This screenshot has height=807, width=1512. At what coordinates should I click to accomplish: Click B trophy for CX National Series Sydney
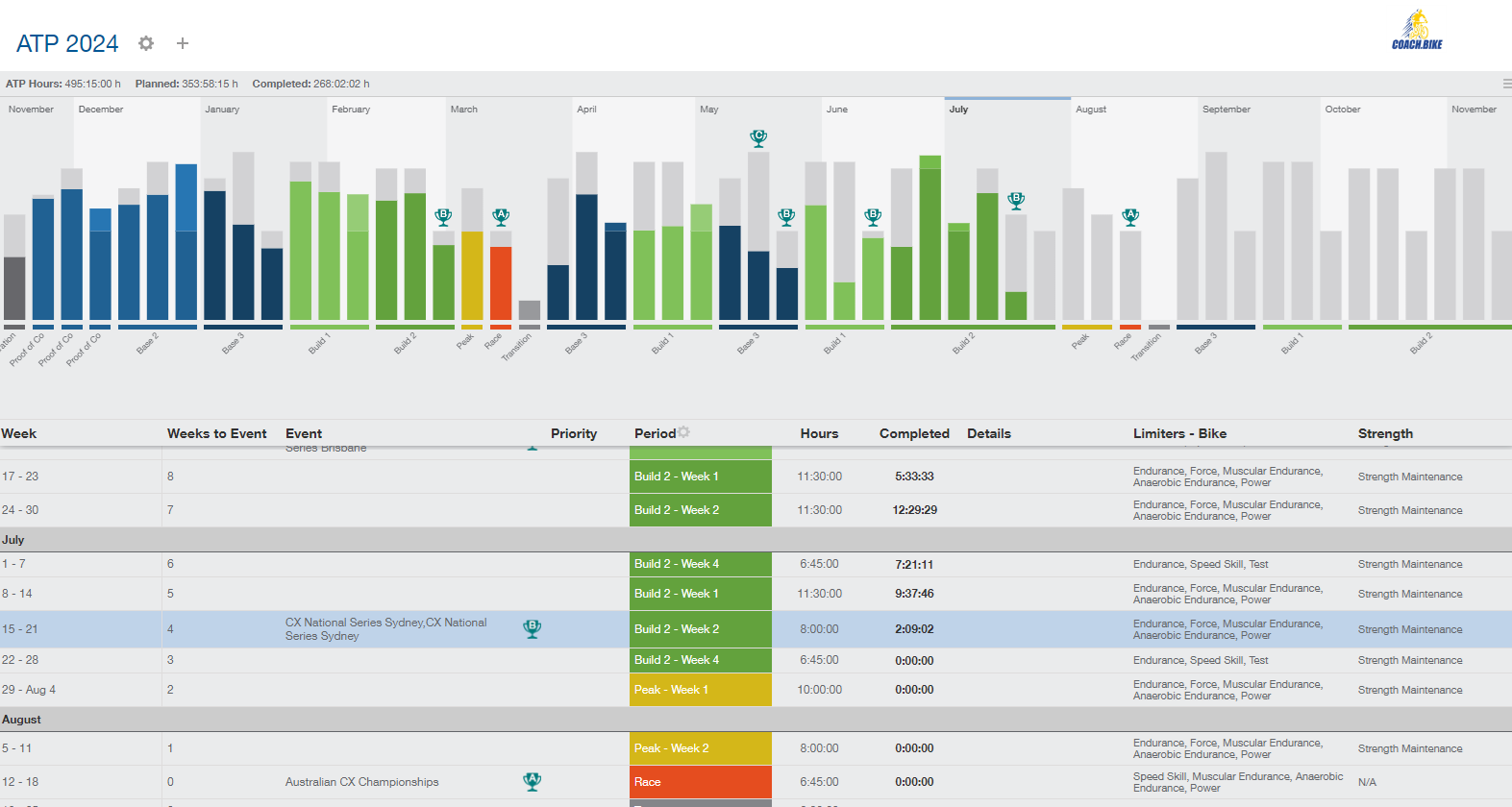[x=532, y=629]
